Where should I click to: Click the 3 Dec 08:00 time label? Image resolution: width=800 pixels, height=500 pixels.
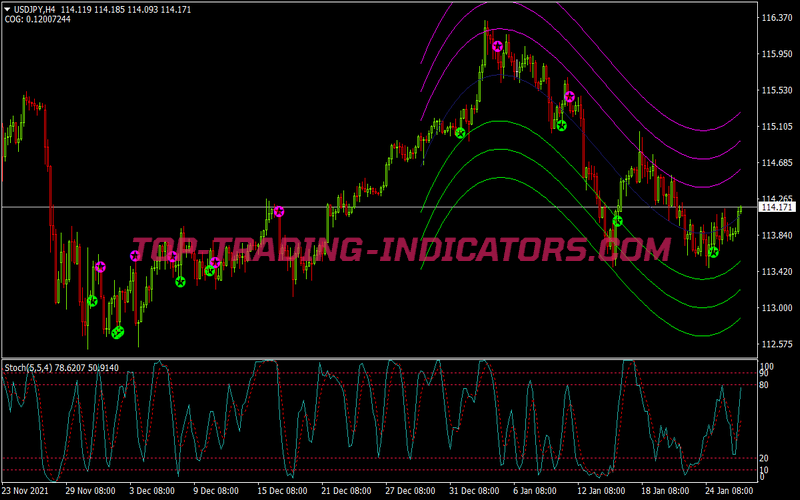(x=152, y=491)
